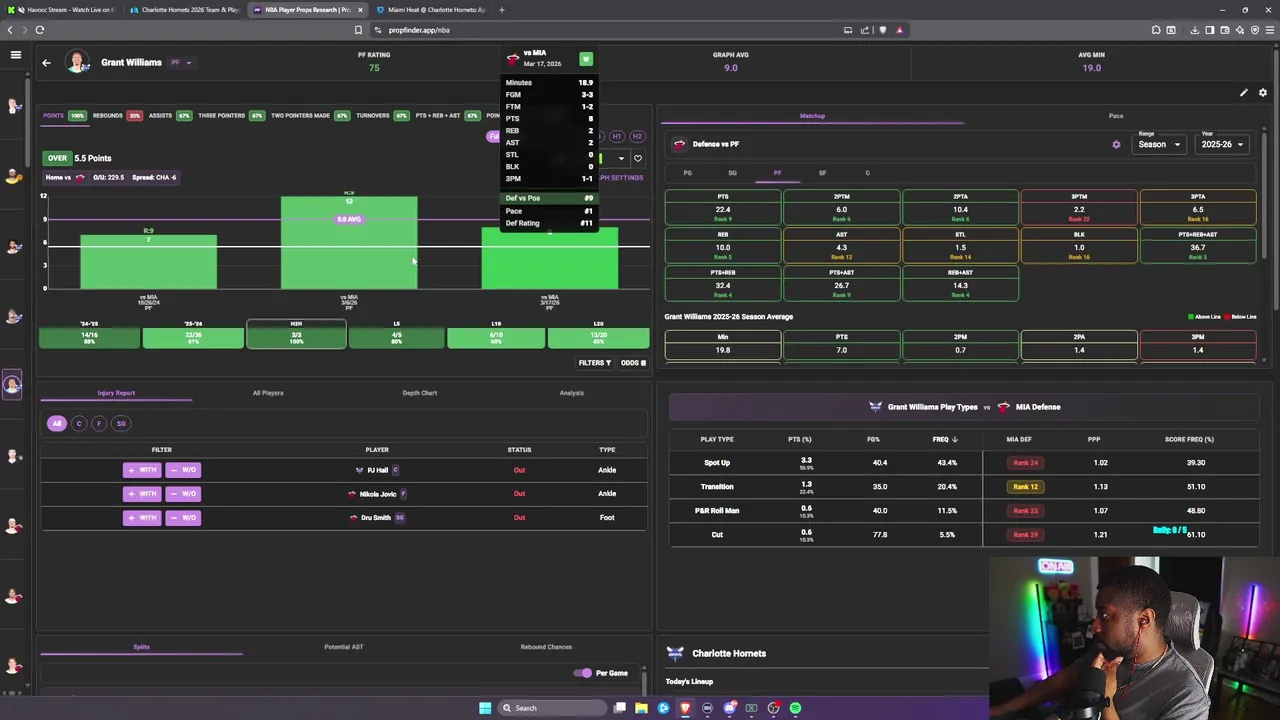1280x720 pixels.
Task: Click WITH filter for PJ Hall
Action: pyautogui.click(x=142, y=470)
